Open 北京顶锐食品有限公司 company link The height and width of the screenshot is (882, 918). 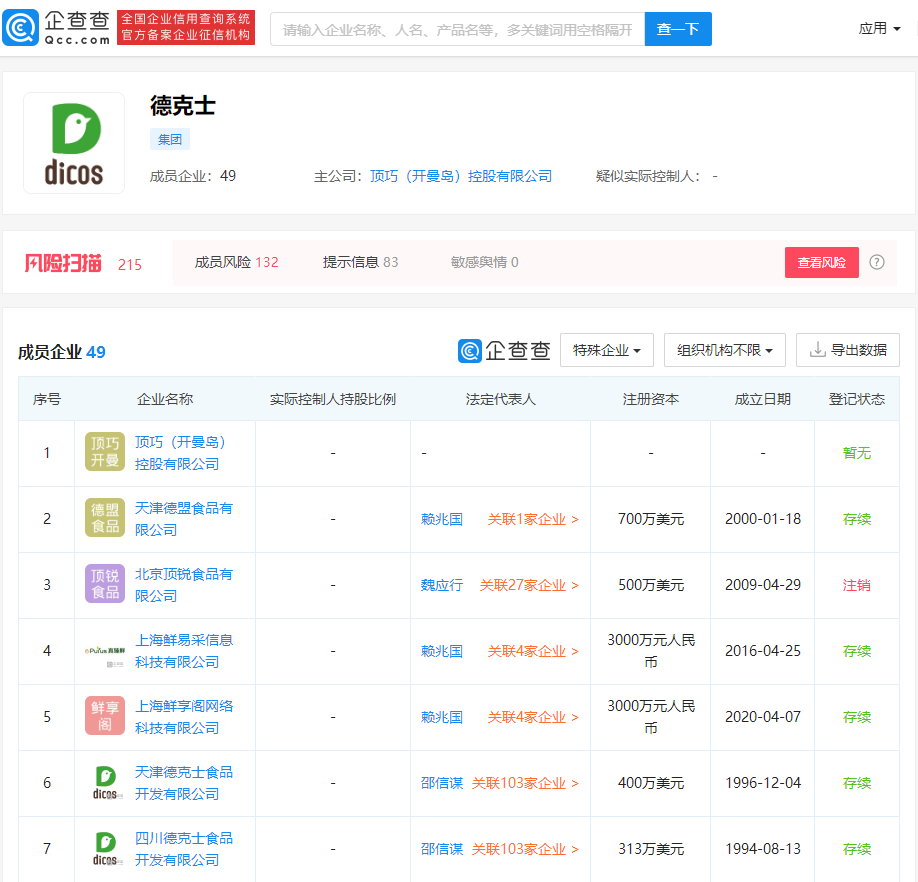(x=184, y=585)
